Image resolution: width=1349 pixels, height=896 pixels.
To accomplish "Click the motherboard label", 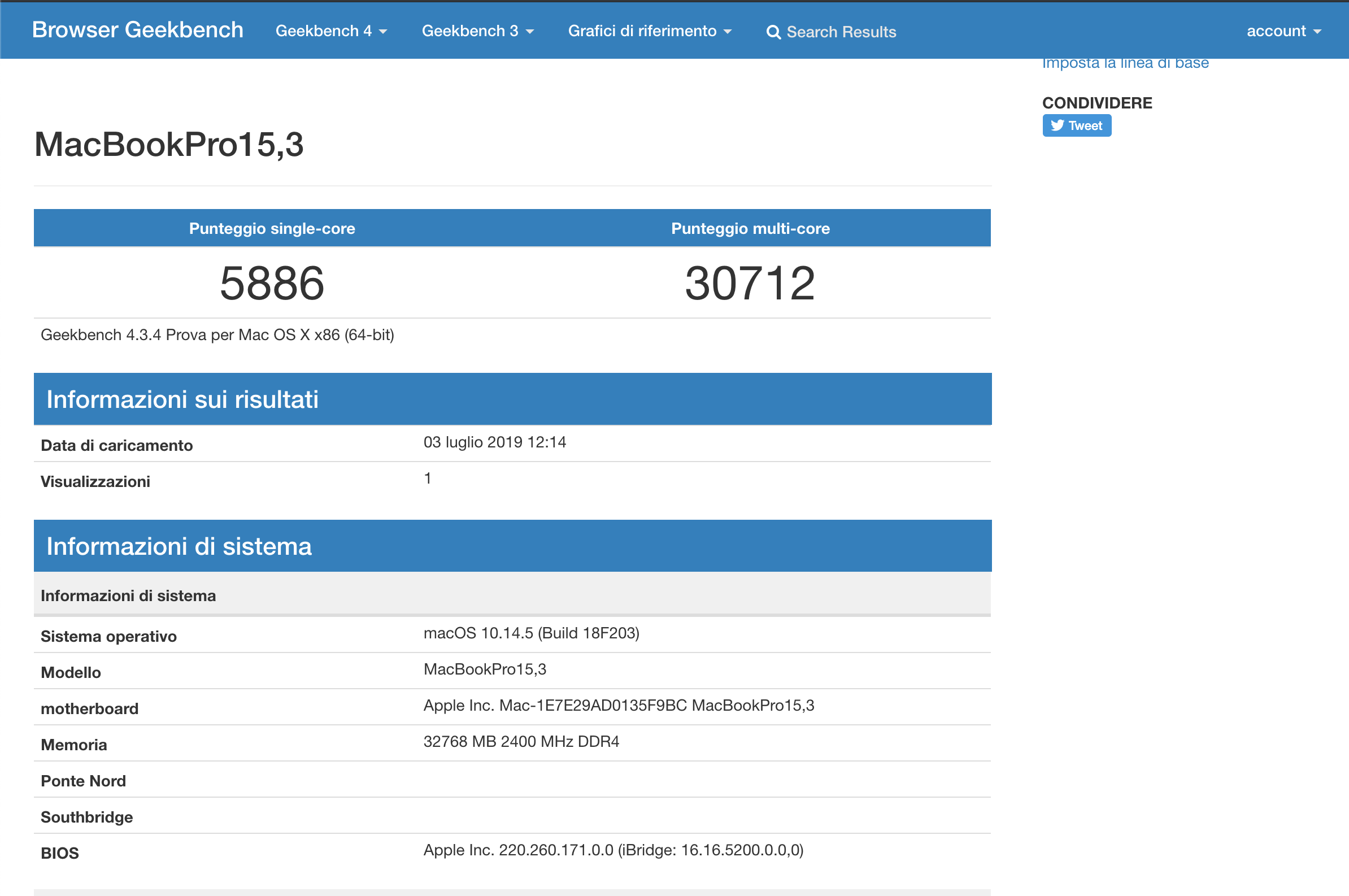I will (90, 708).
